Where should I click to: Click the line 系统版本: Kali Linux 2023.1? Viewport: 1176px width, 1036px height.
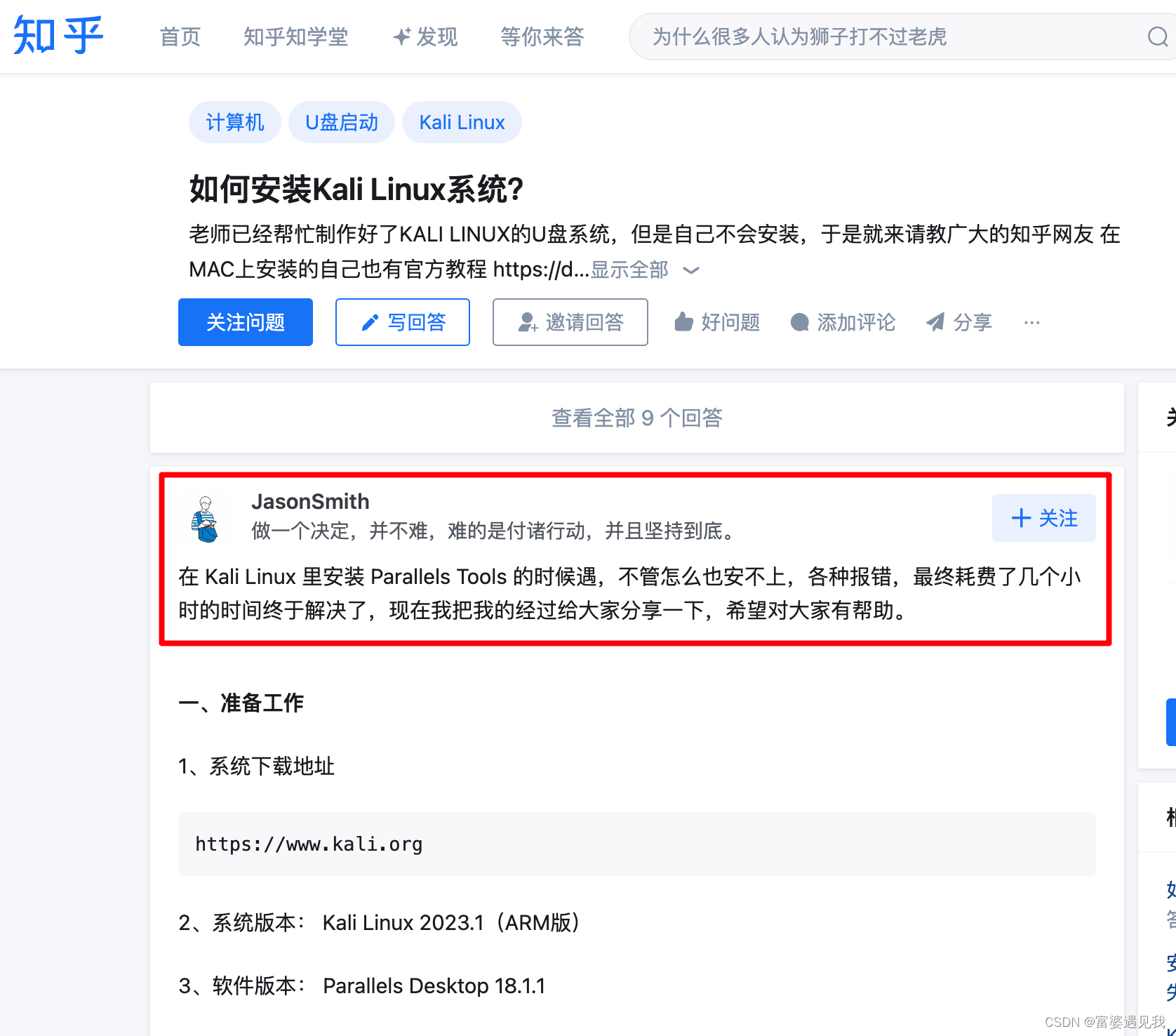[x=380, y=922]
